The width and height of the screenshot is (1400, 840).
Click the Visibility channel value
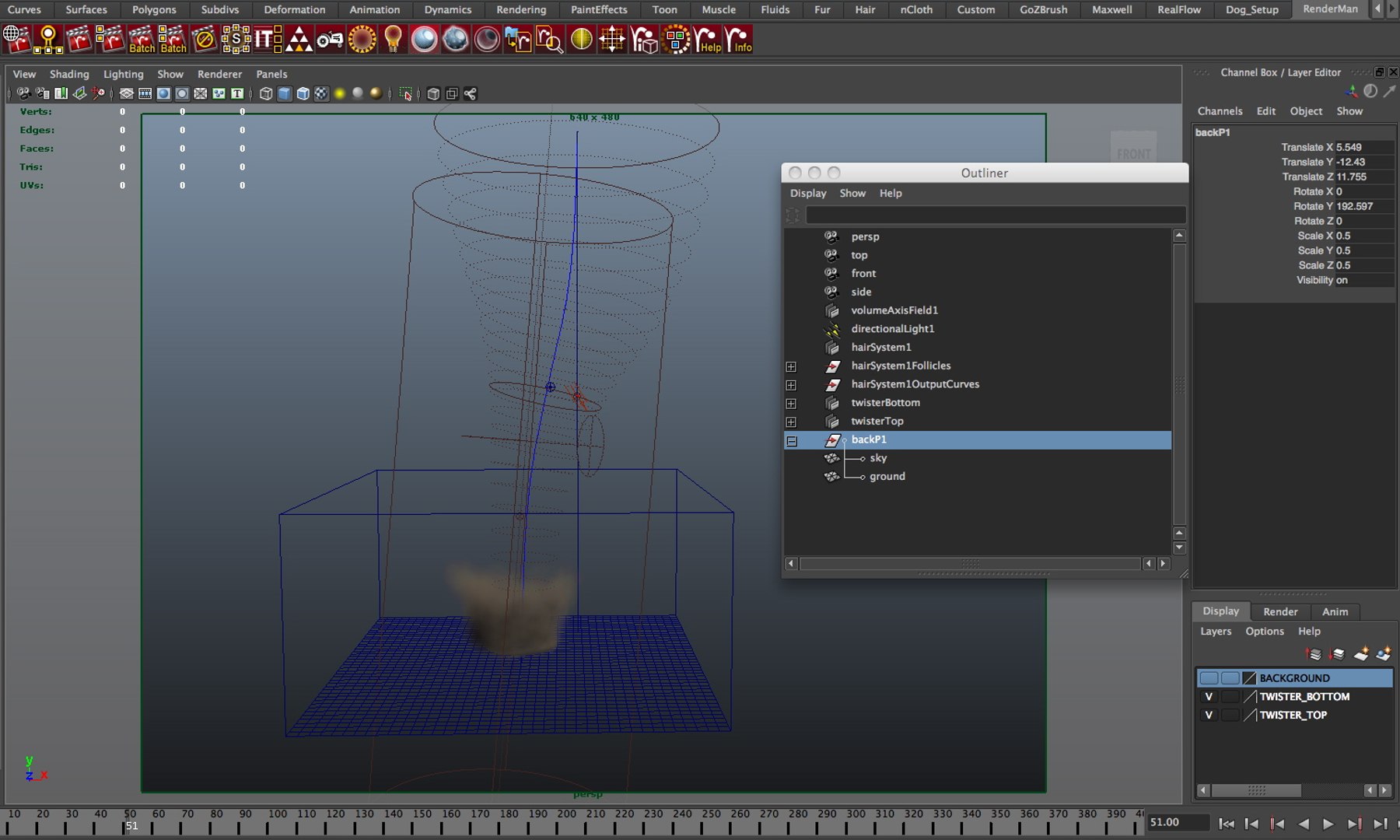1364,280
